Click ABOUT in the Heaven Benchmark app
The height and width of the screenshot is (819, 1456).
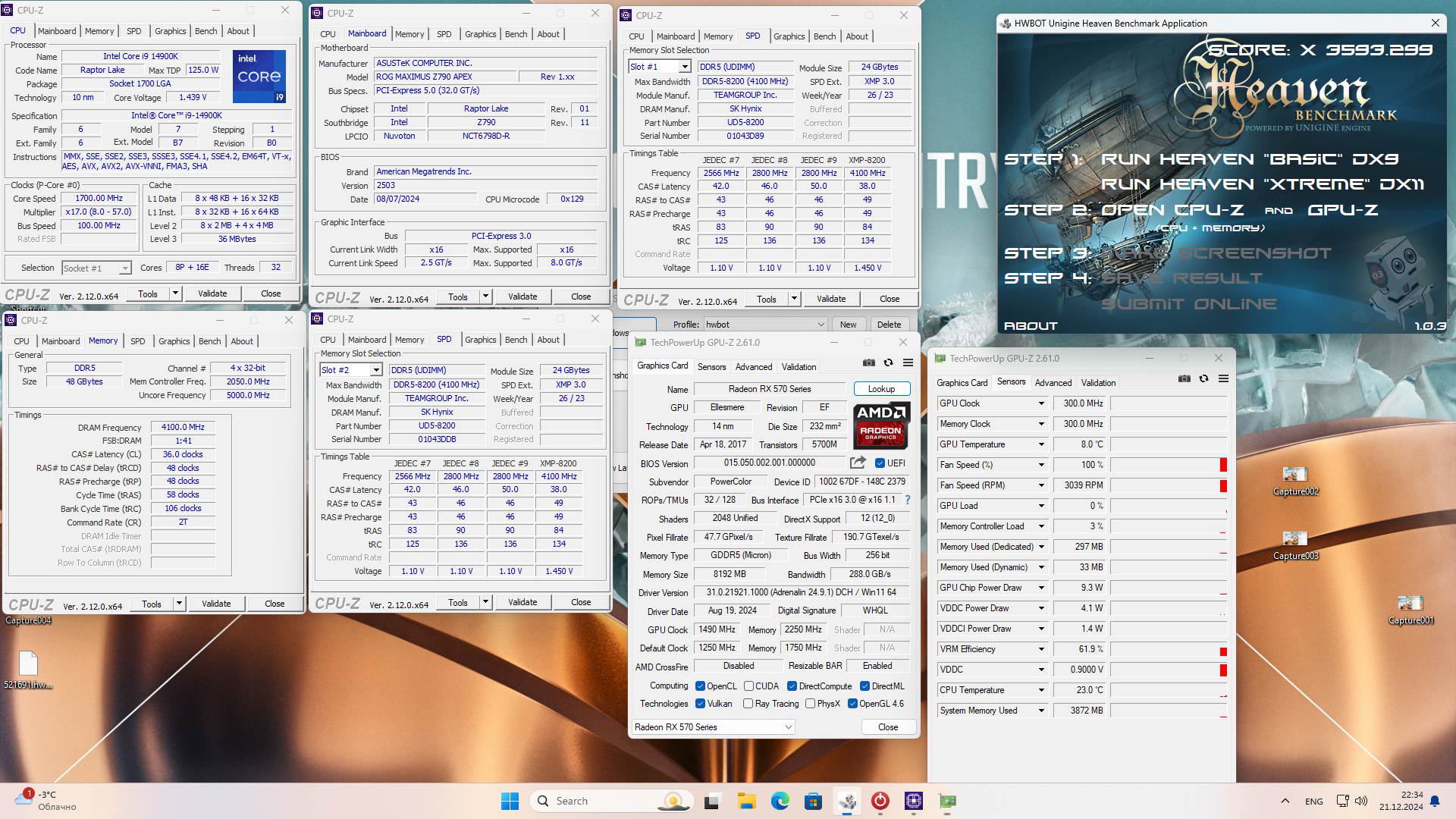pos(1031,326)
